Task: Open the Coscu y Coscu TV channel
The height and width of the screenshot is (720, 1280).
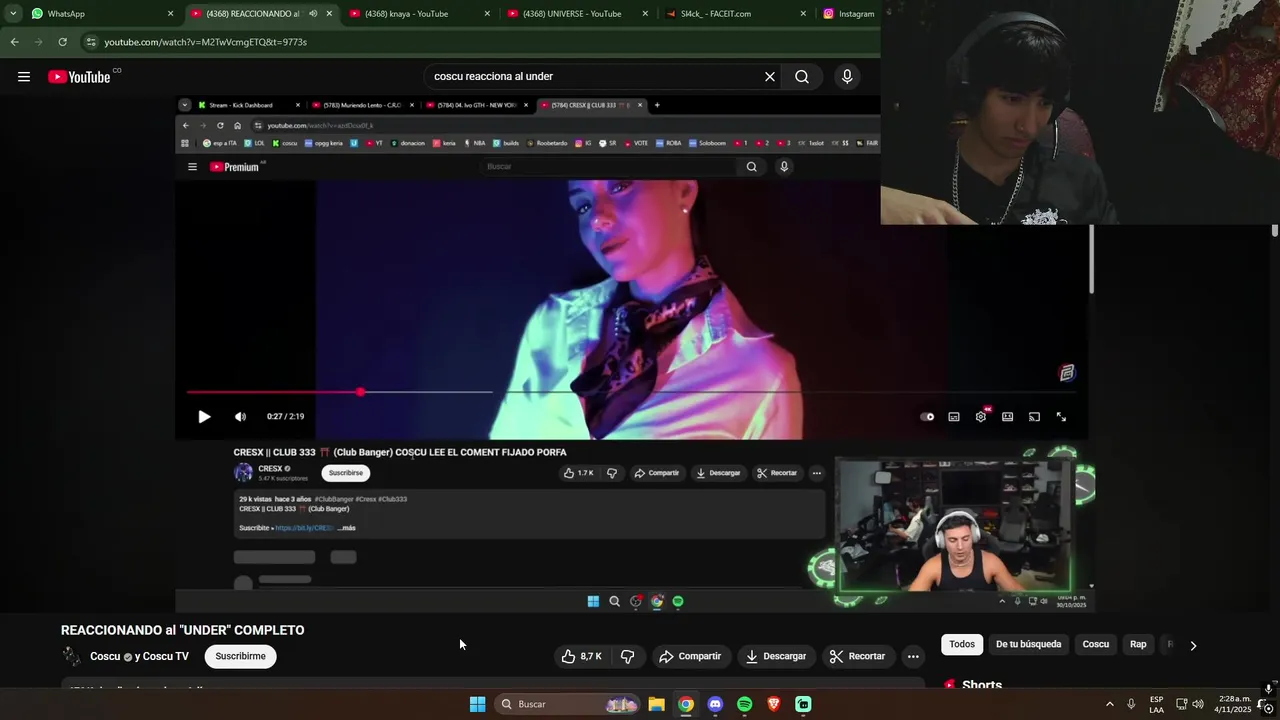Action: [139, 656]
